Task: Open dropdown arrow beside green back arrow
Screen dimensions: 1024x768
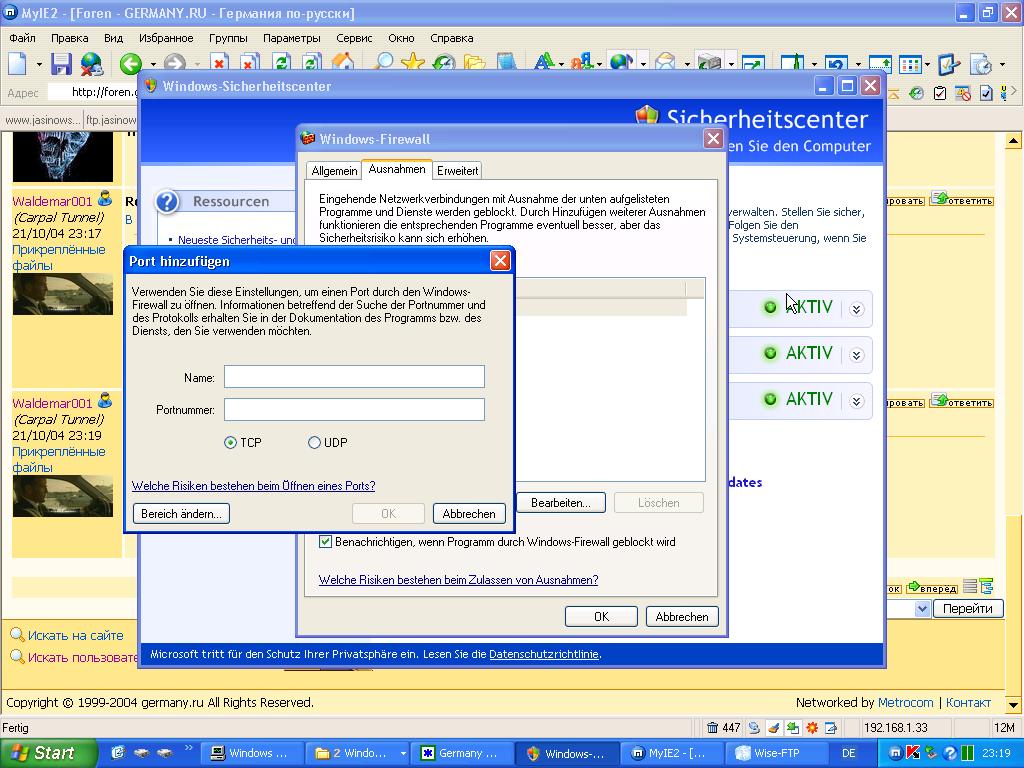Action: point(153,64)
